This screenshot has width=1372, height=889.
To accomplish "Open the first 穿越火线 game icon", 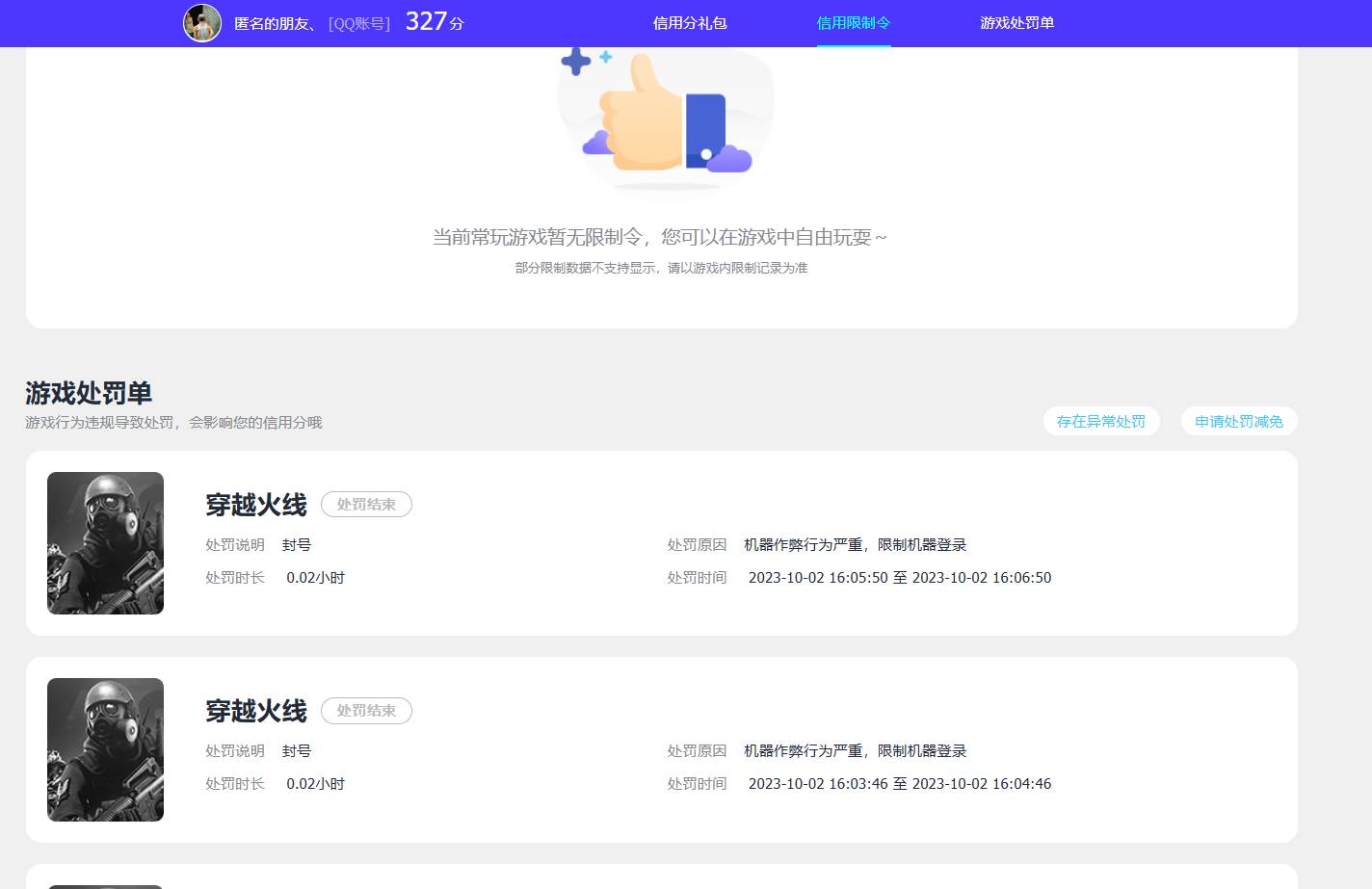I will [105, 542].
